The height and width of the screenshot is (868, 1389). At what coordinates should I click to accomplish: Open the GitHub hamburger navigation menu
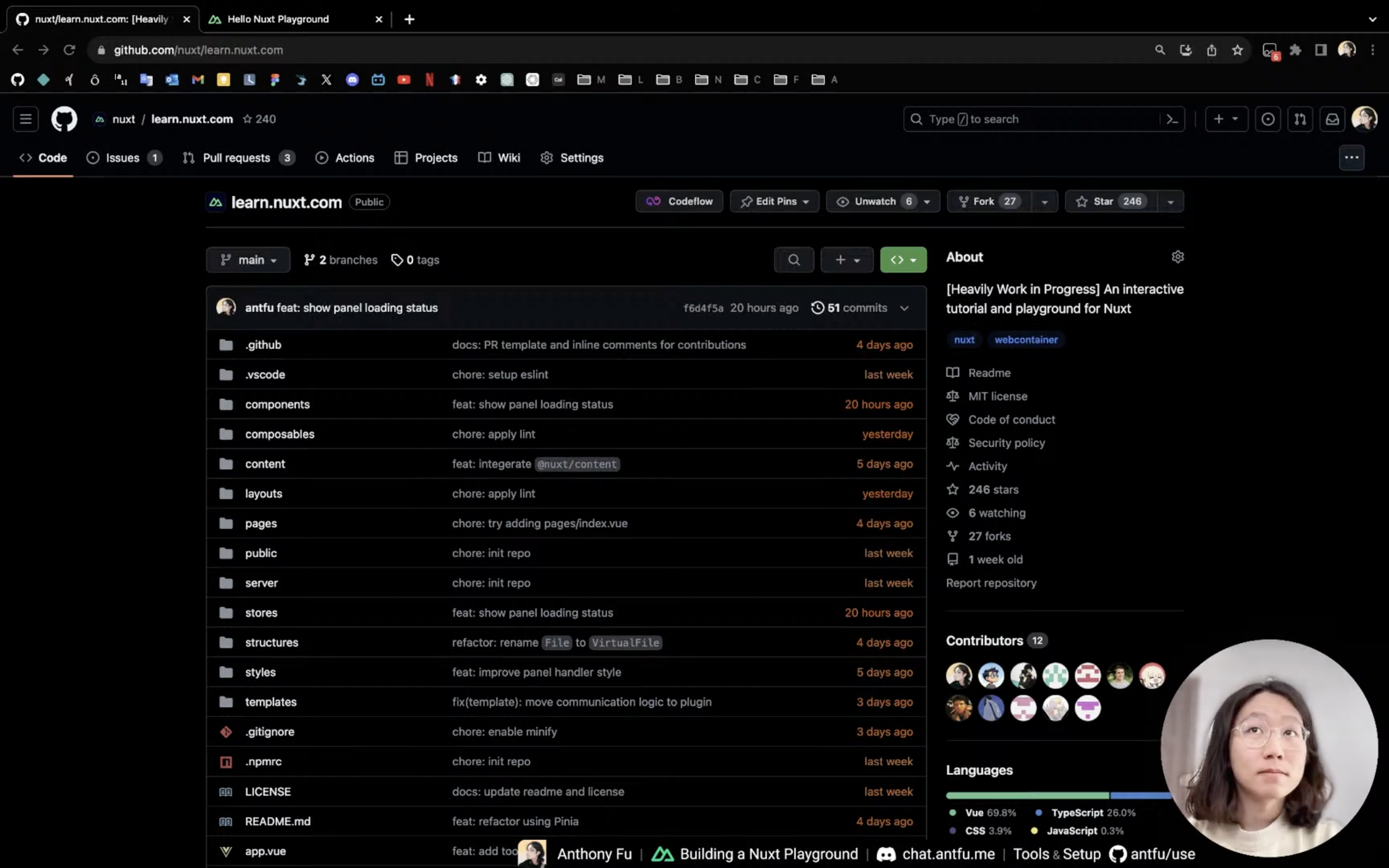[25, 119]
